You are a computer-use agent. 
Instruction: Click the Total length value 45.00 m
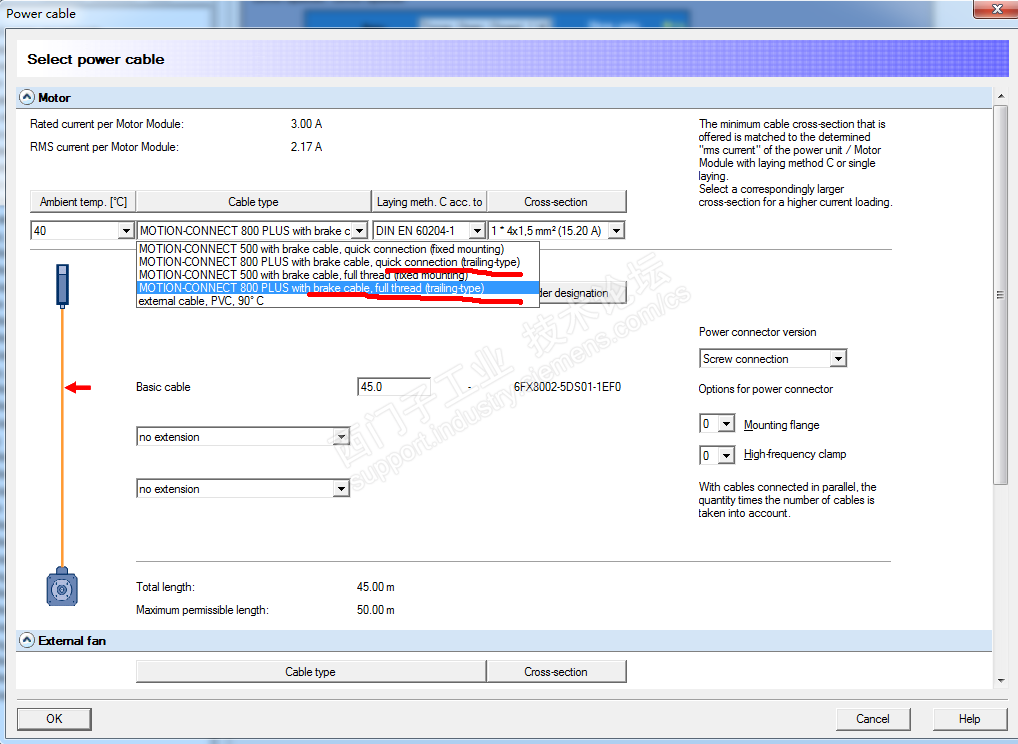click(375, 587)
